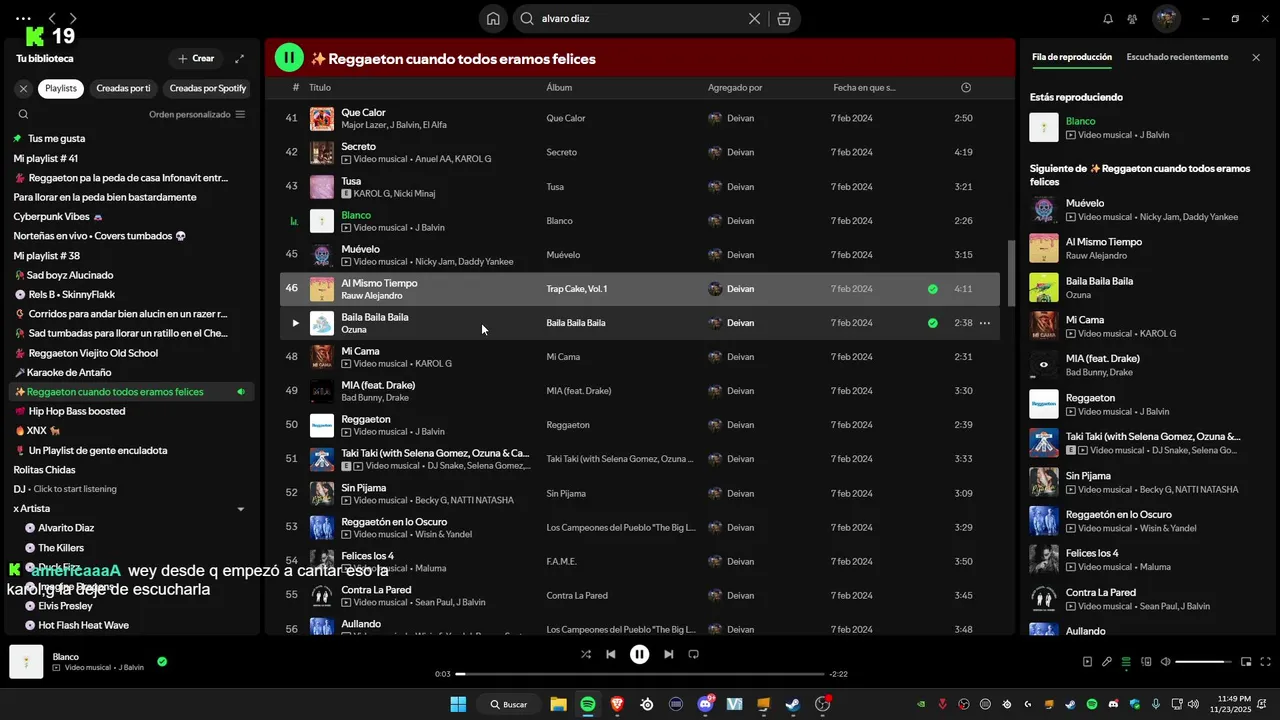Viewport: 1280px width, 720px height.
Task: Open Now Playing view icon
Action: pyautogui.click(x=1087, y=661)
